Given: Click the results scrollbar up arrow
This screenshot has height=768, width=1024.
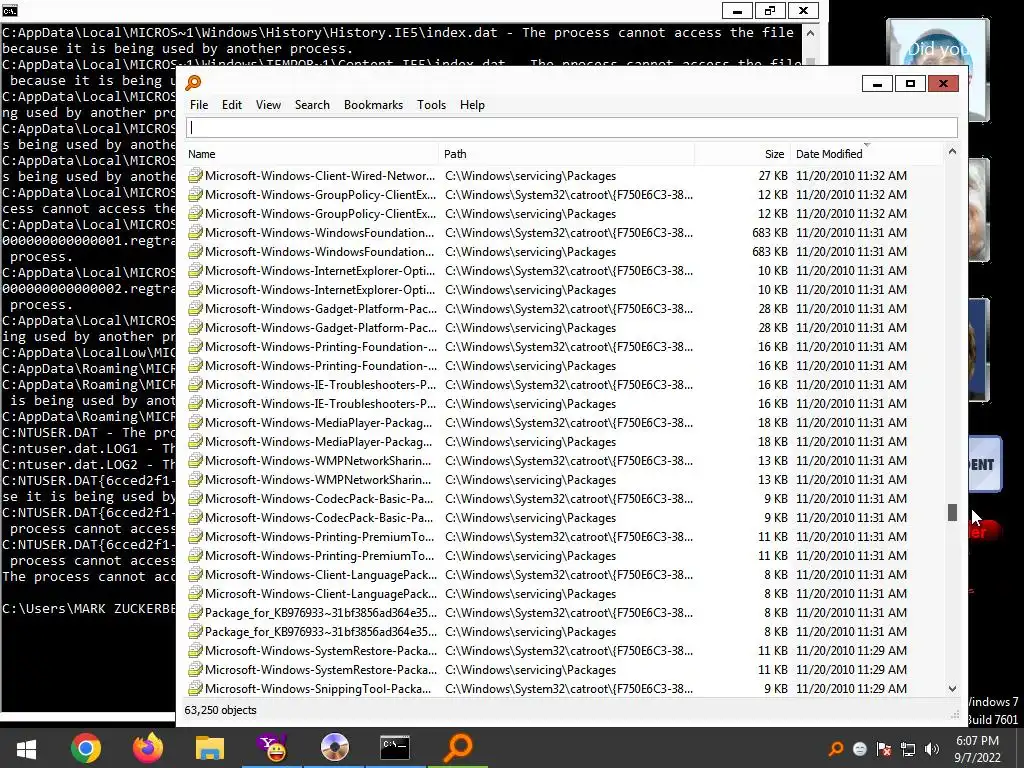Looking at the screenshot, I should point(952,152).
